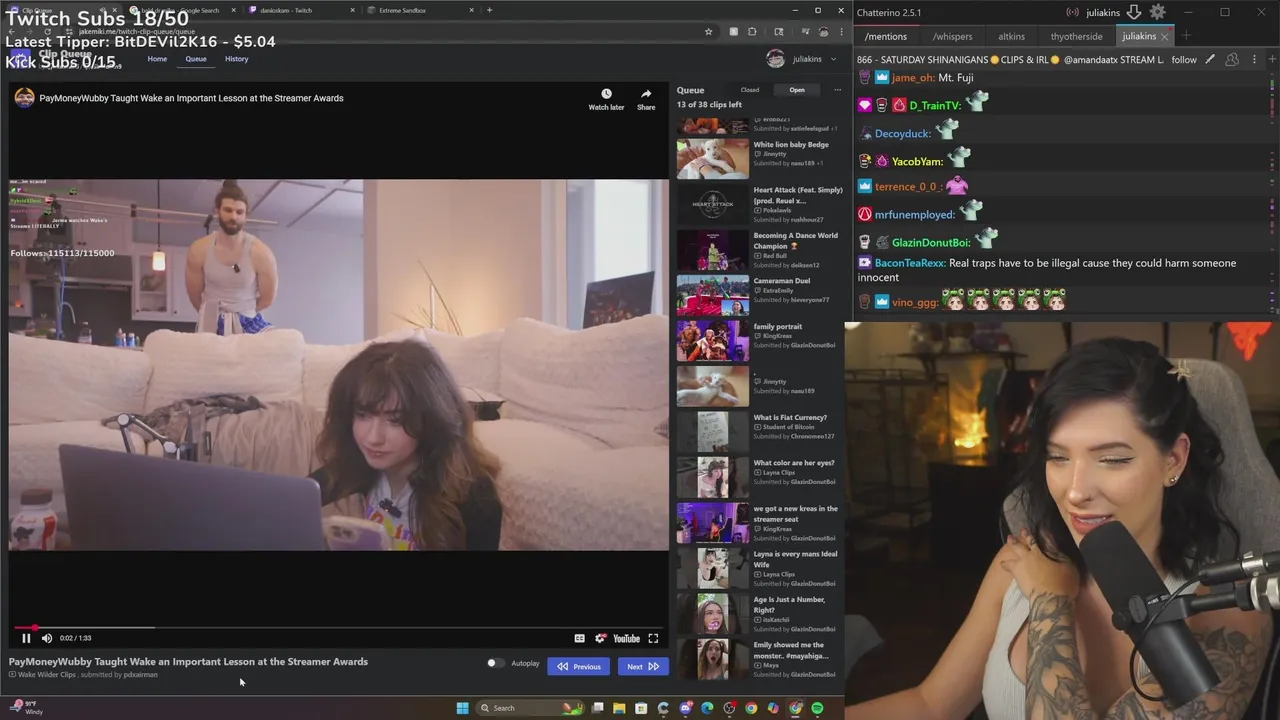
Task: Reload the page in the browser
Action: [47, 32]
